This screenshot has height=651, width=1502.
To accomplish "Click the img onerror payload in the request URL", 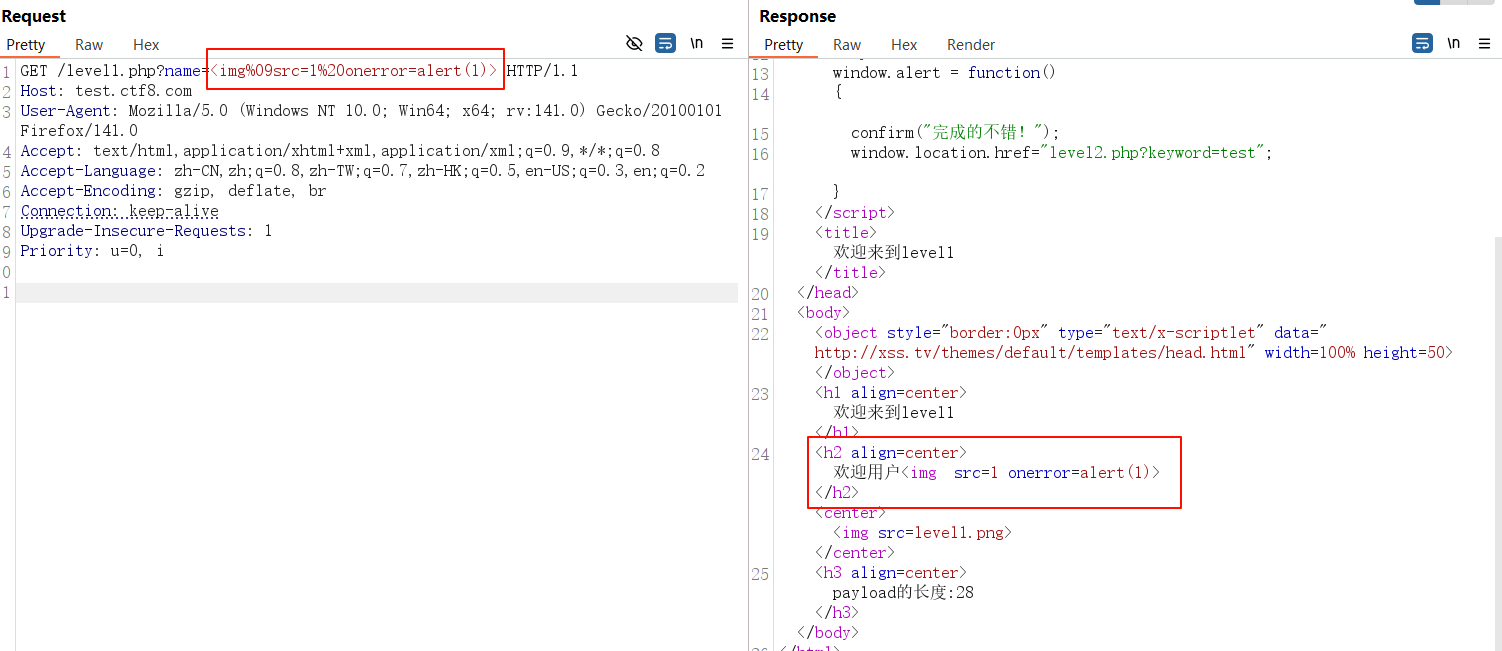I will [354, 71].
